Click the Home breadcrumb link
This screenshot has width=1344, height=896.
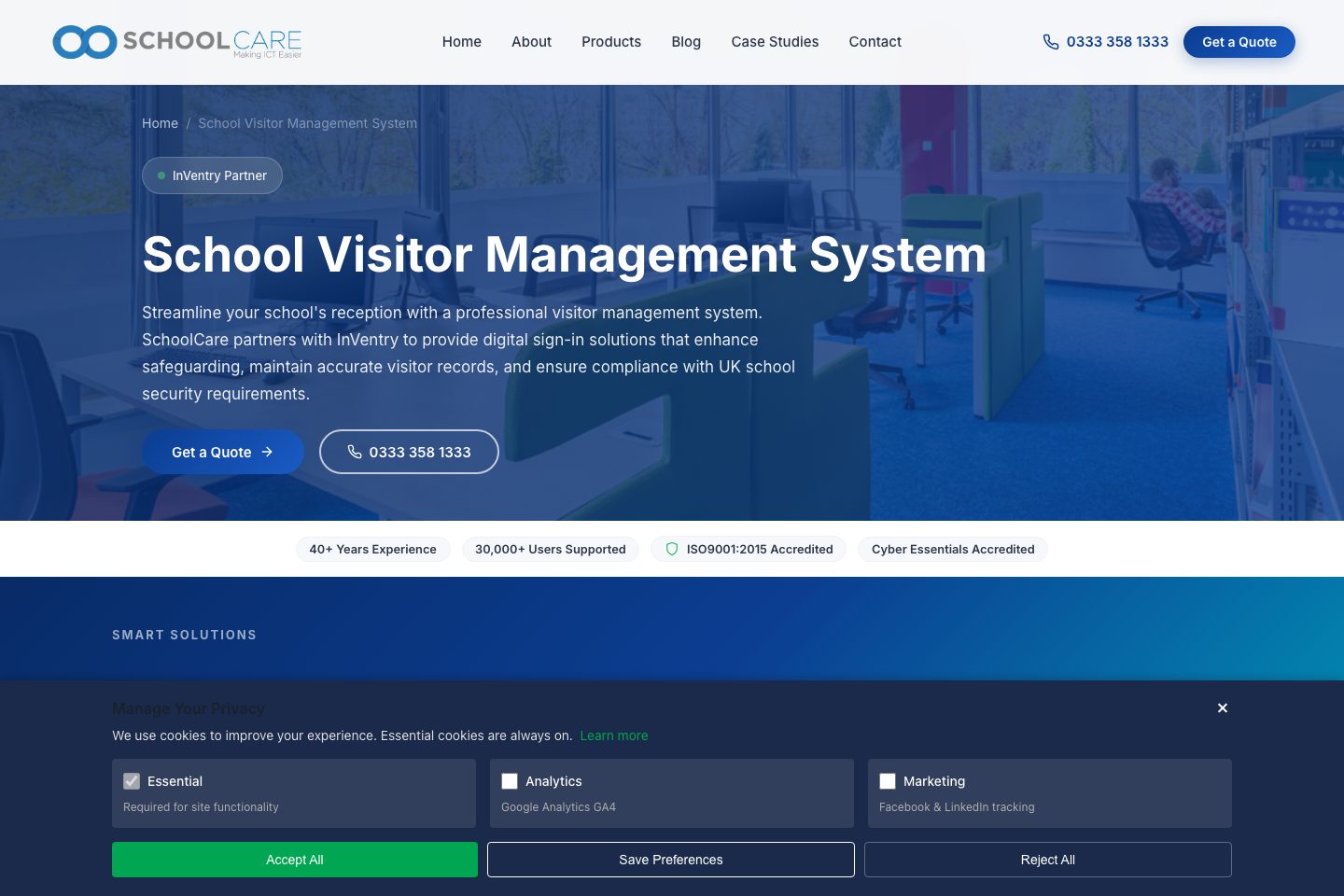point(160,123)
